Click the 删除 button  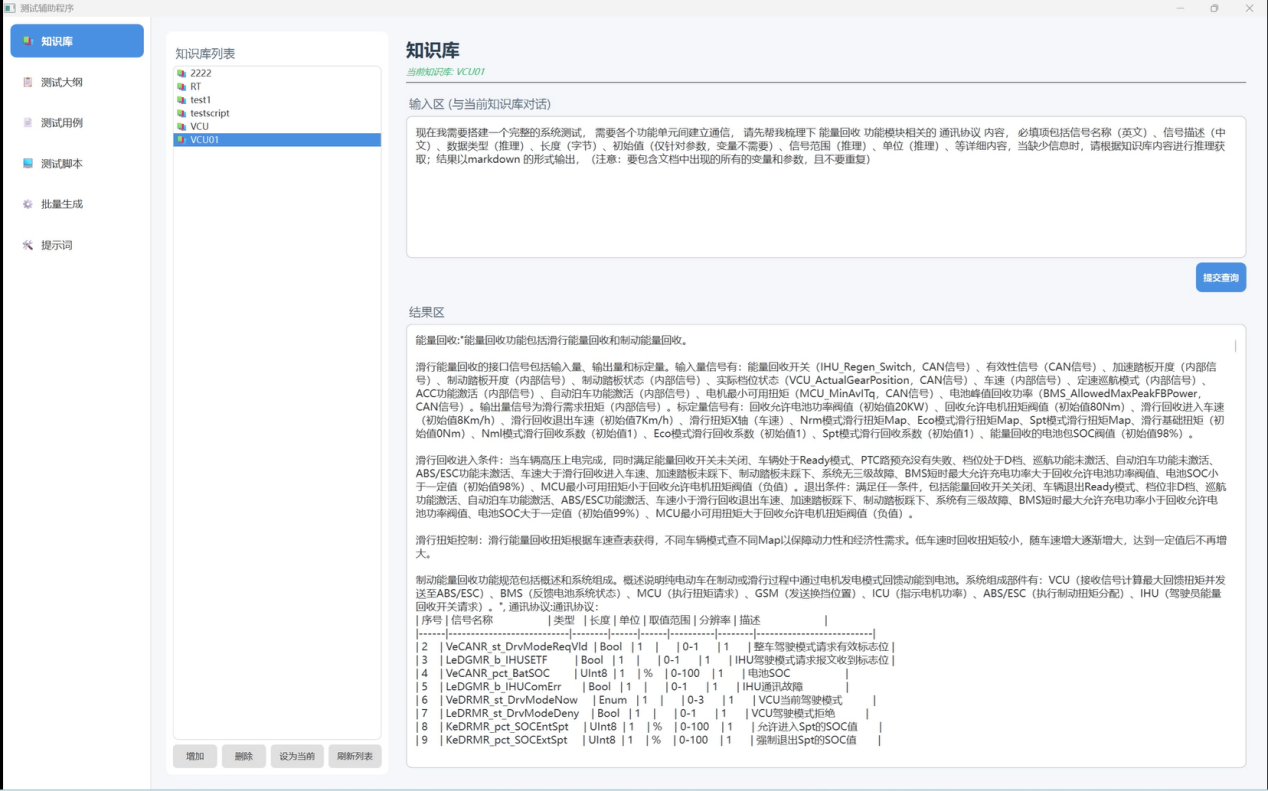pyautogui.click(x=244, y=756)
